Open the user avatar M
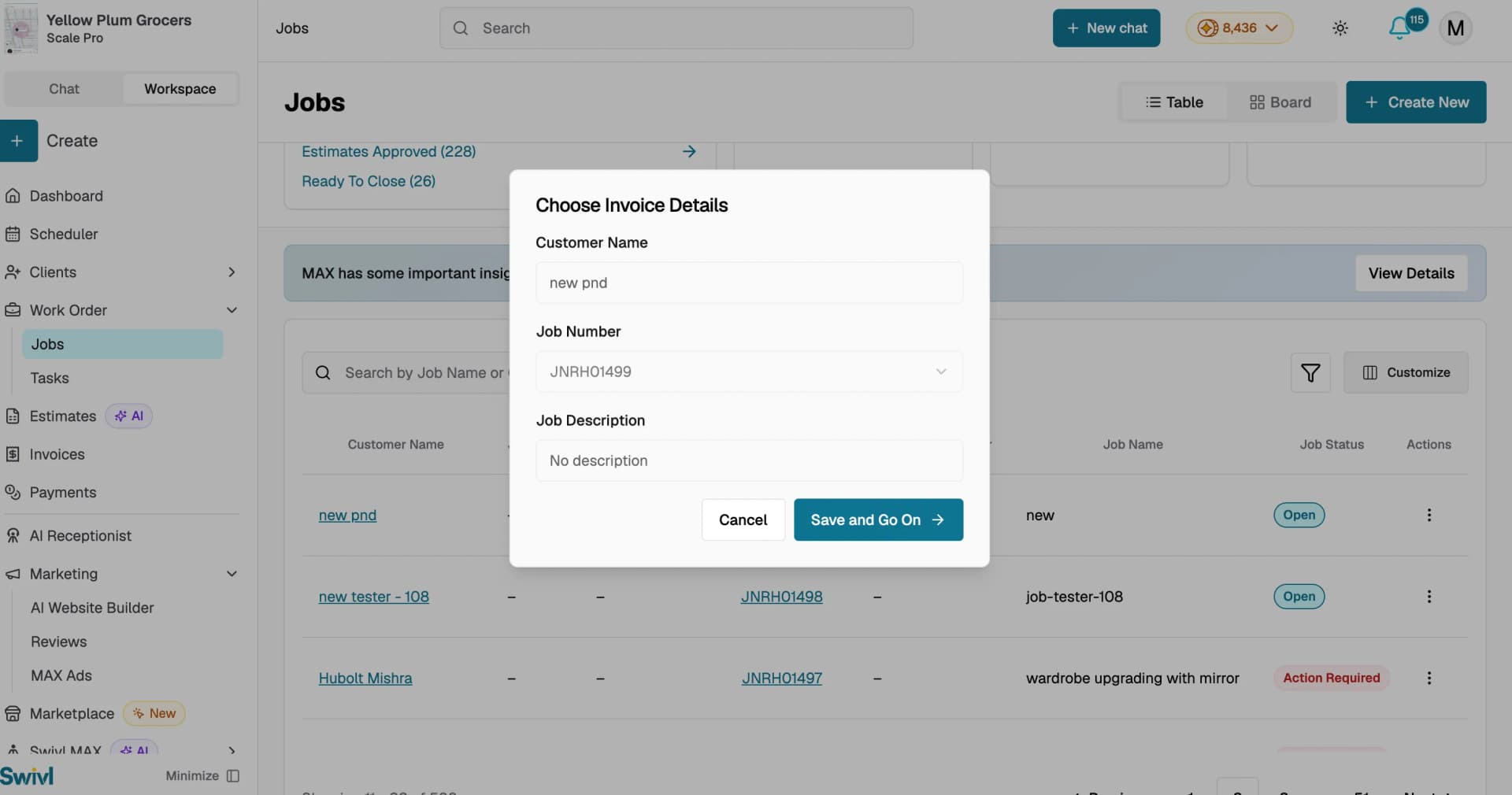The width and height of the screenshot is (1512, 795). click(x=1455, y=28)
